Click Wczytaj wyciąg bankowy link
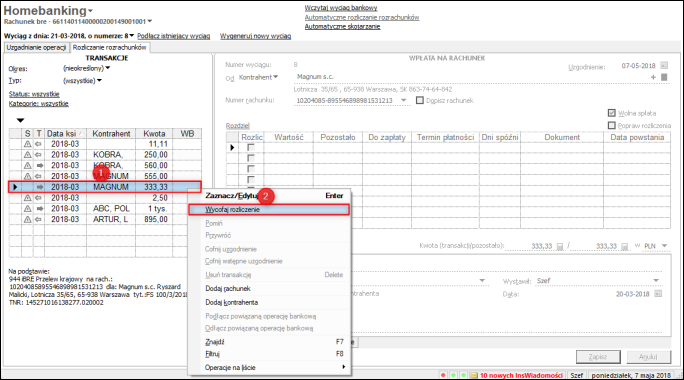The image size is (684, 380). point(341,8)
